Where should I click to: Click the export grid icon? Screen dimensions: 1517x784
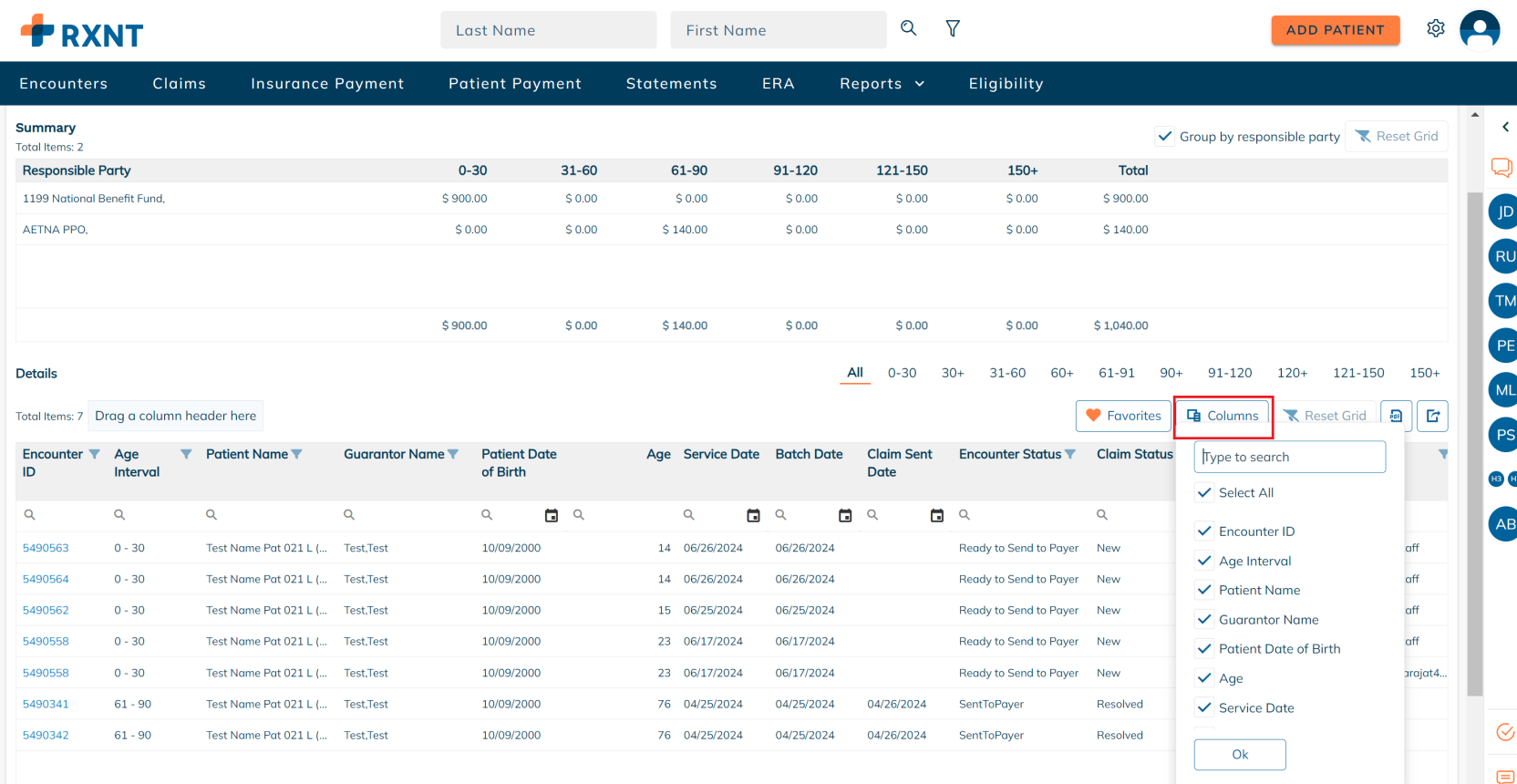1433,416
